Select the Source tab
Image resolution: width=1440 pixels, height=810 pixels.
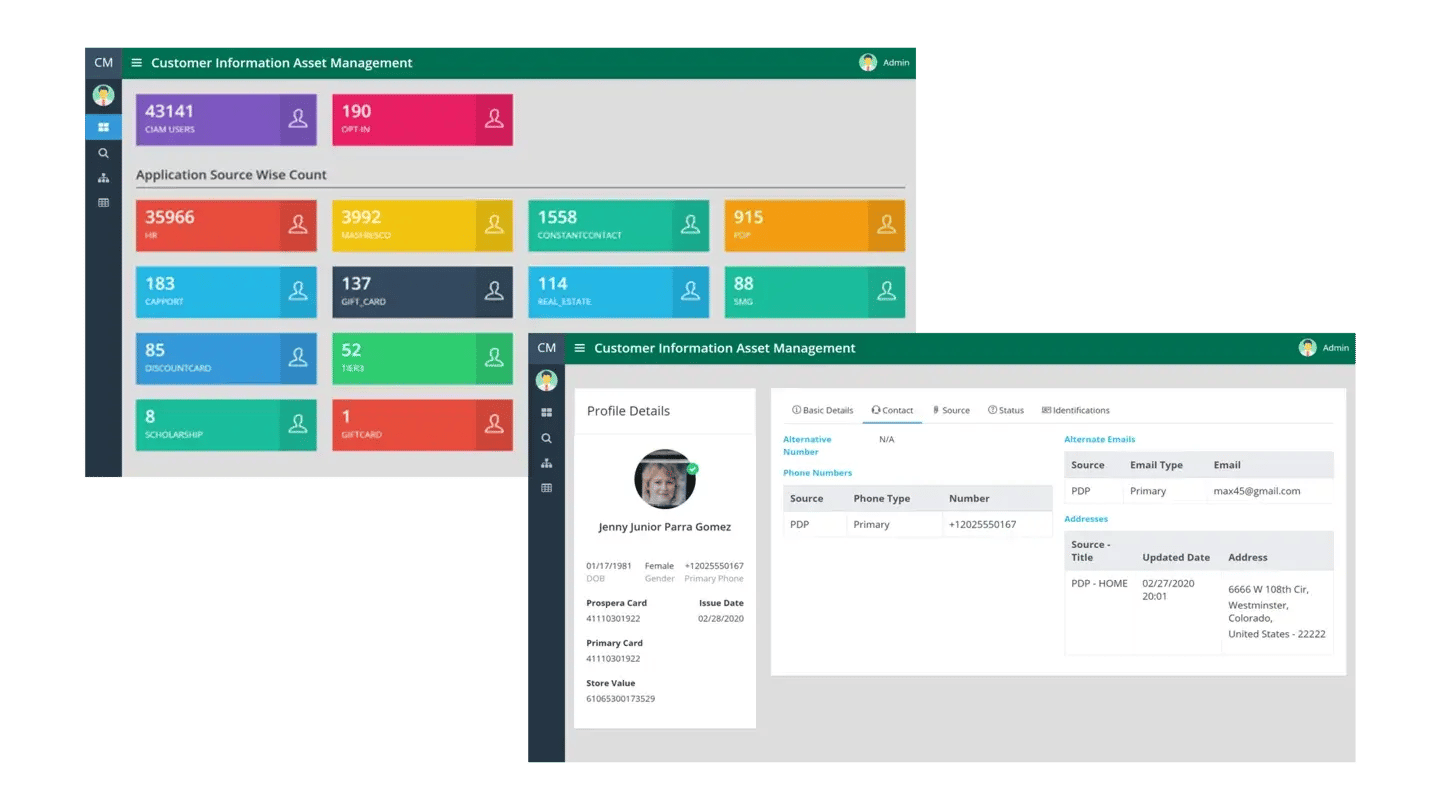pos(951,410)
